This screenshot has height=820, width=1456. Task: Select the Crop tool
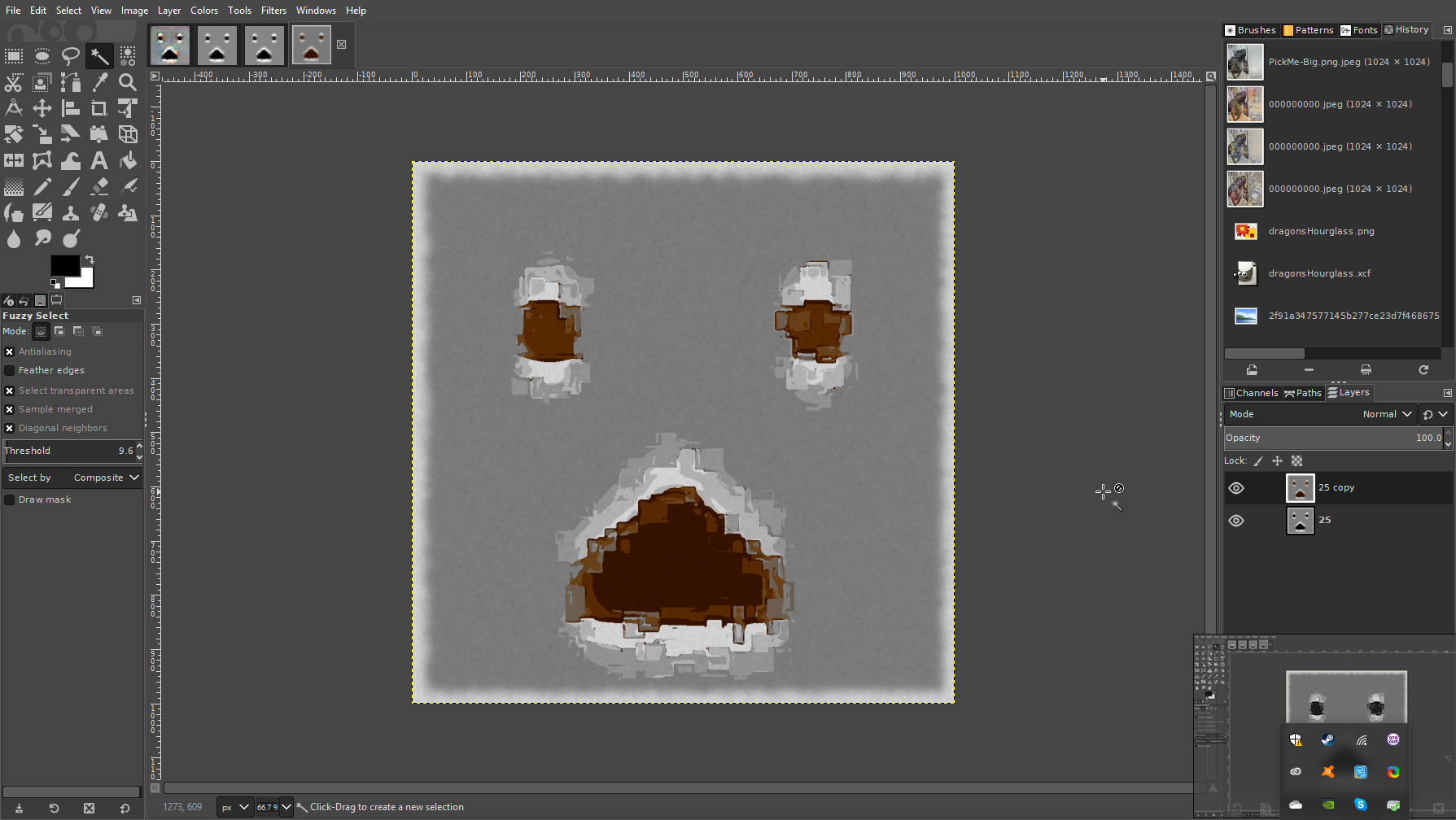pos(99,108)
